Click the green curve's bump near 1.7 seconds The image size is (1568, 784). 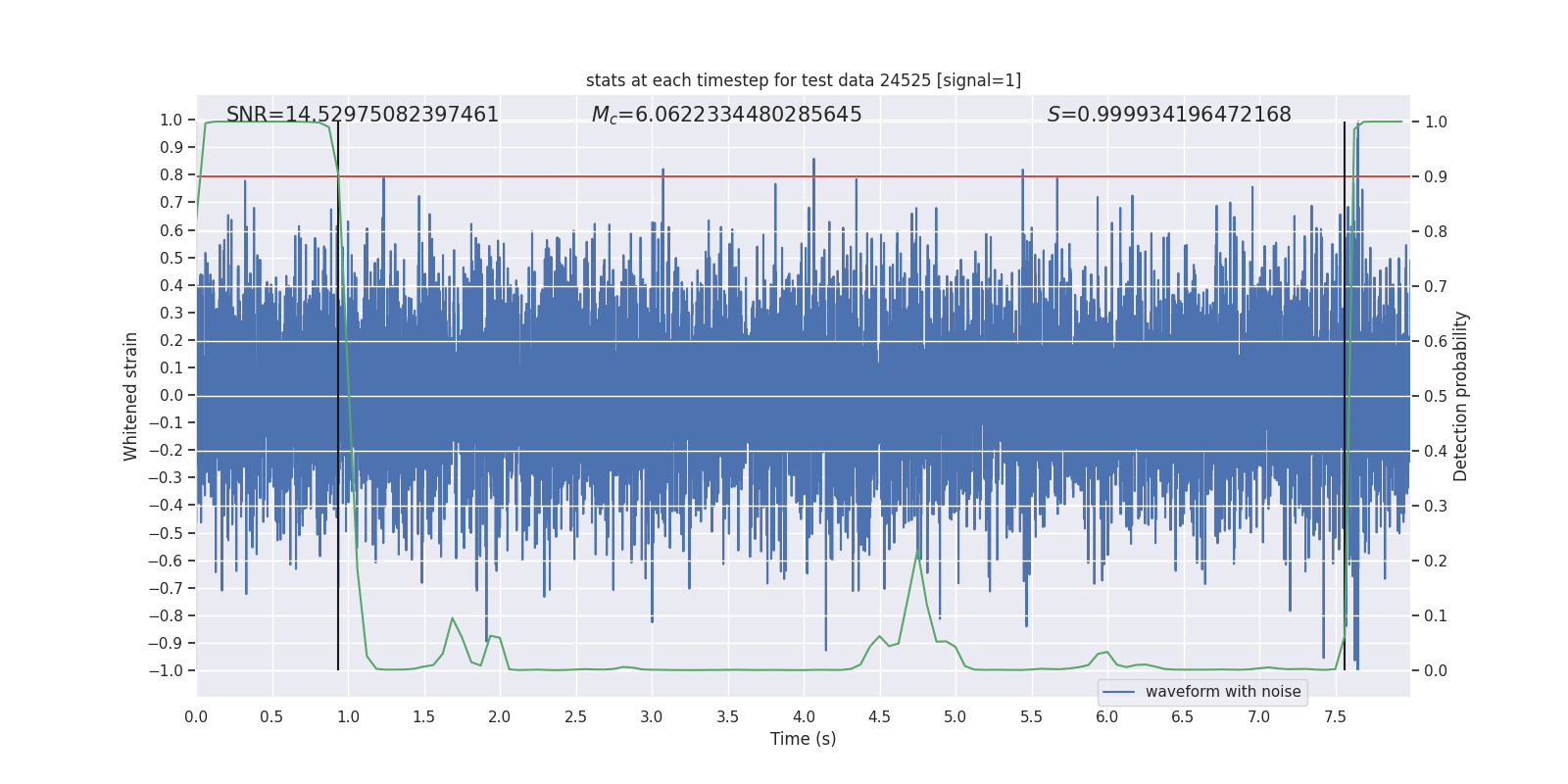point(452,618)
